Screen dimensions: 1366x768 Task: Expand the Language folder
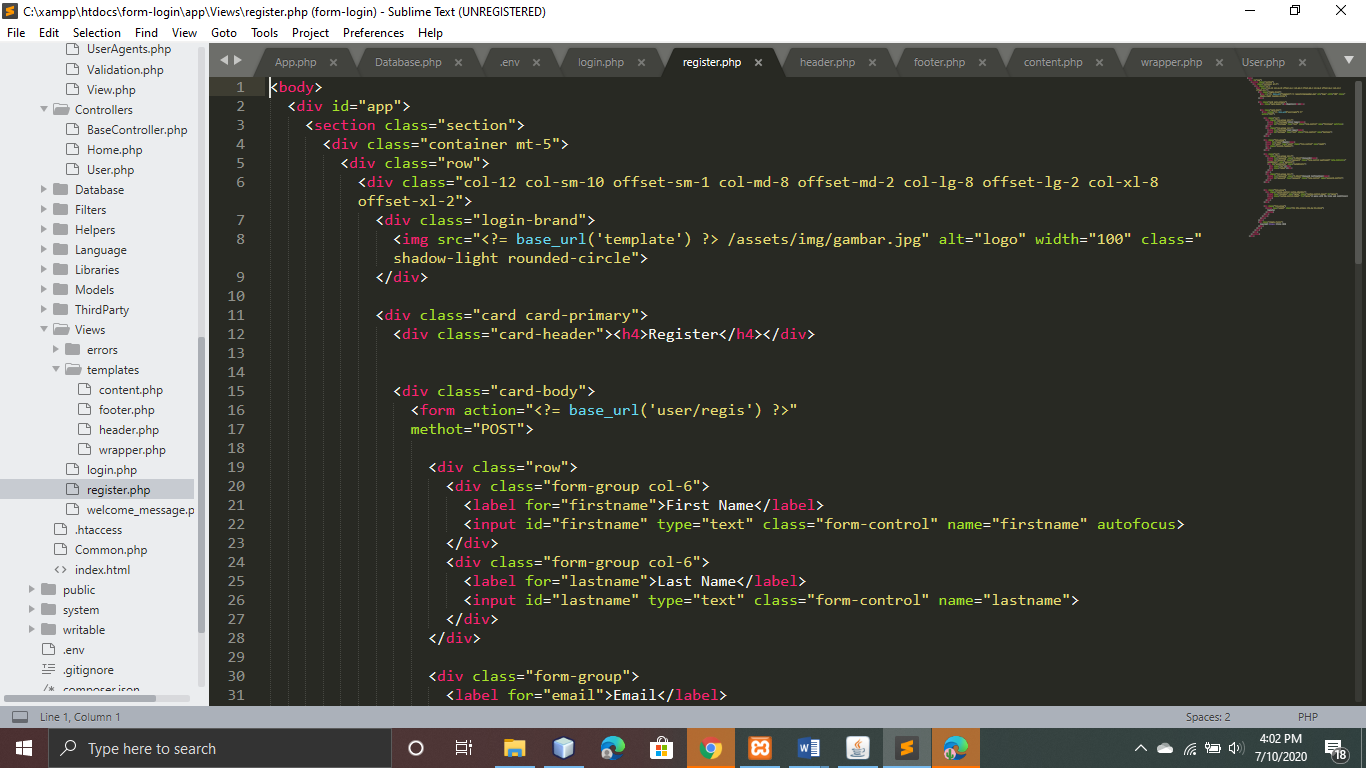pyautogui.click(x=44, y=250)
